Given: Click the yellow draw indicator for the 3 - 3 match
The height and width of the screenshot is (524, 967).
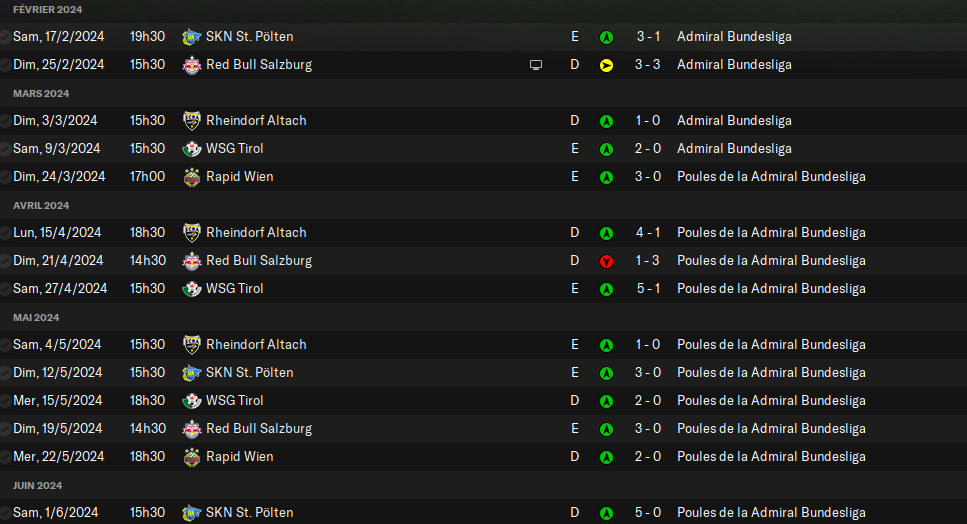Looking at the screenshot, I should (x=606, y=65).
